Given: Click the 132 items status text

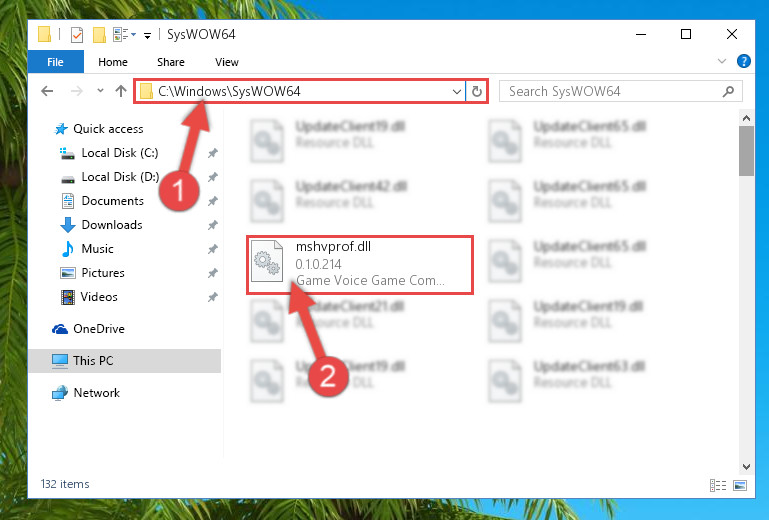Looking at the screenshot, I should coord(65,484).
